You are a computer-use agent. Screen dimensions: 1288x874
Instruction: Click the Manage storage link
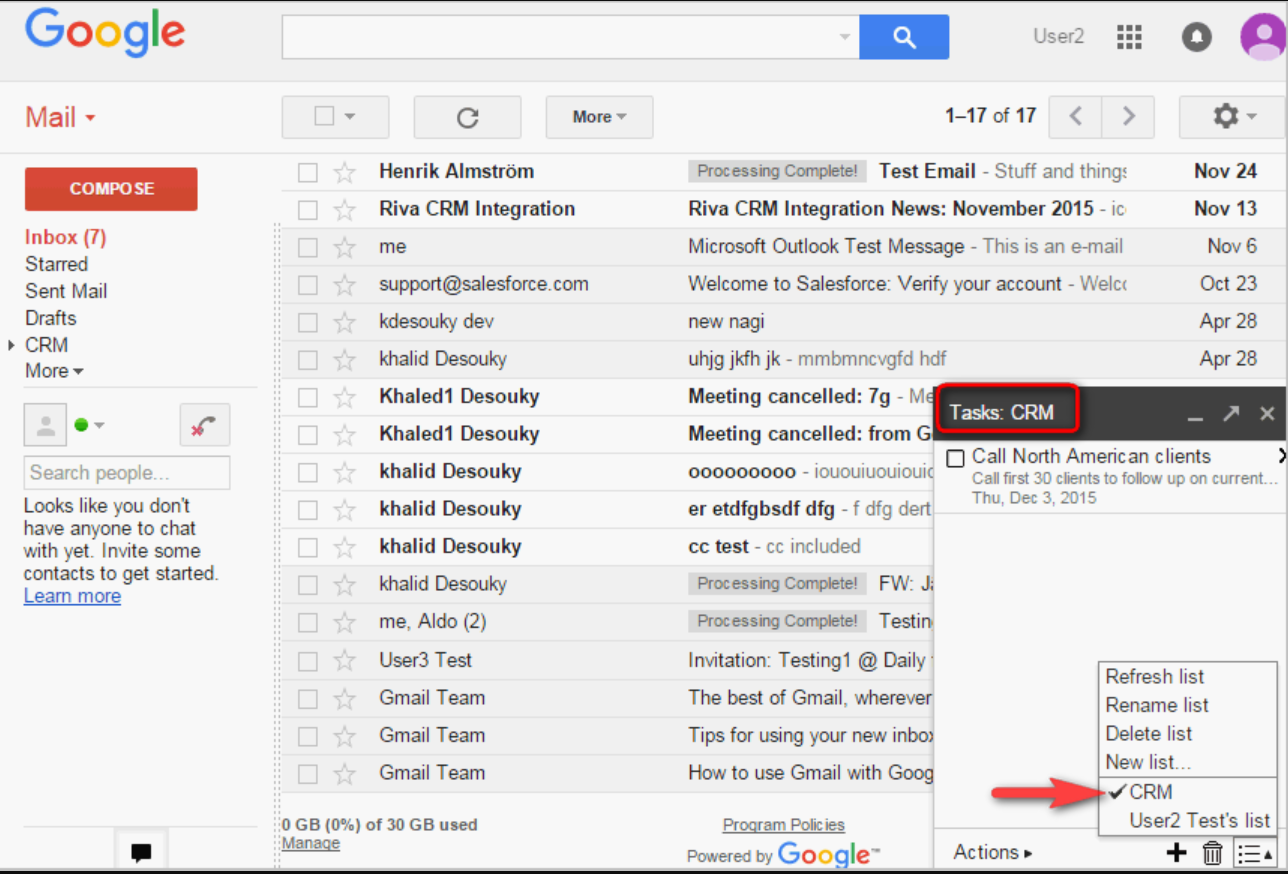click(x=311, y=843)
